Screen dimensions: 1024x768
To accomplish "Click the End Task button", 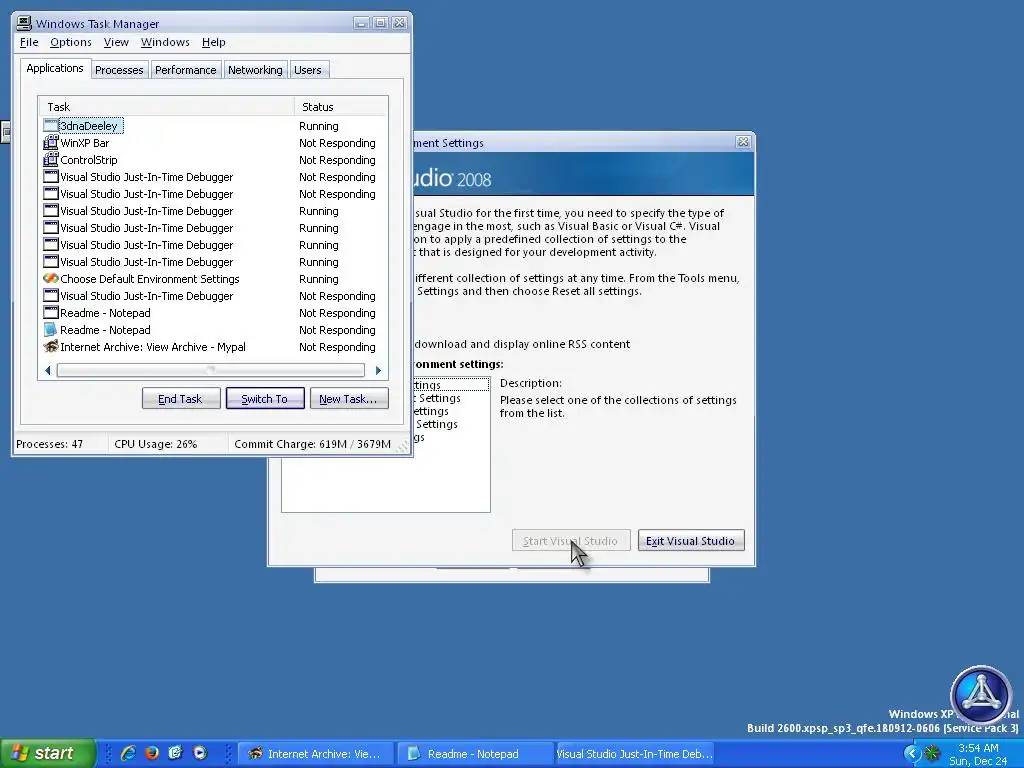I will (181, 398).
